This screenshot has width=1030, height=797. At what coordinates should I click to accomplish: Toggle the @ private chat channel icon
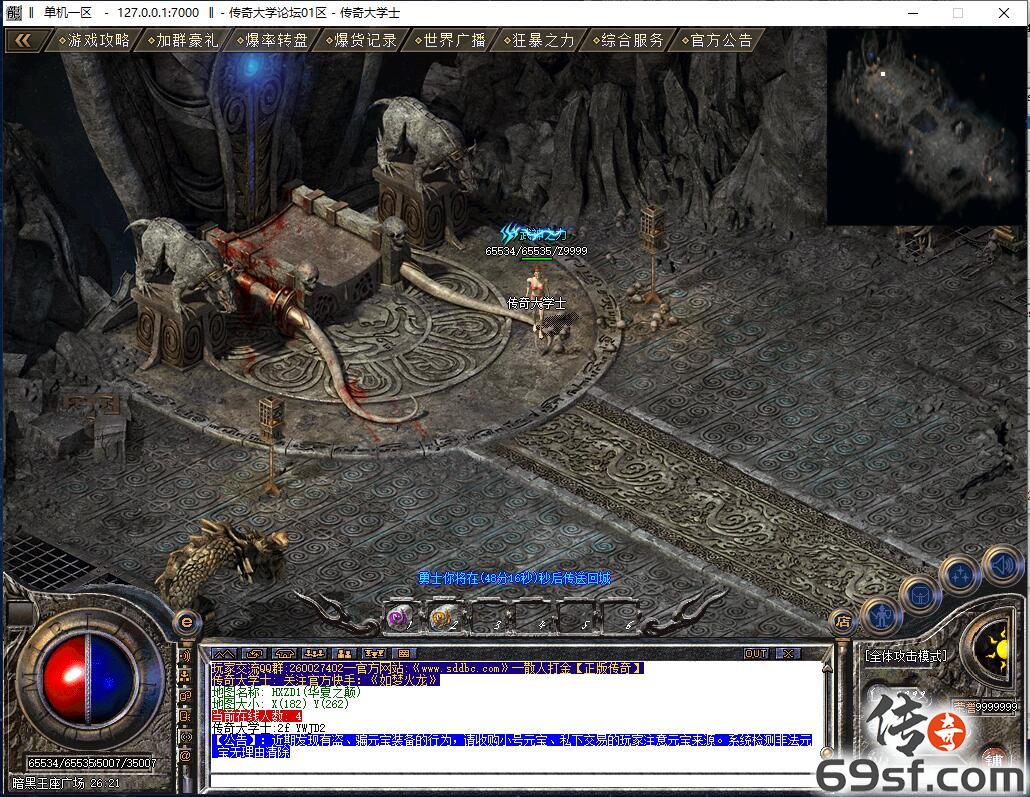(186, 757)
